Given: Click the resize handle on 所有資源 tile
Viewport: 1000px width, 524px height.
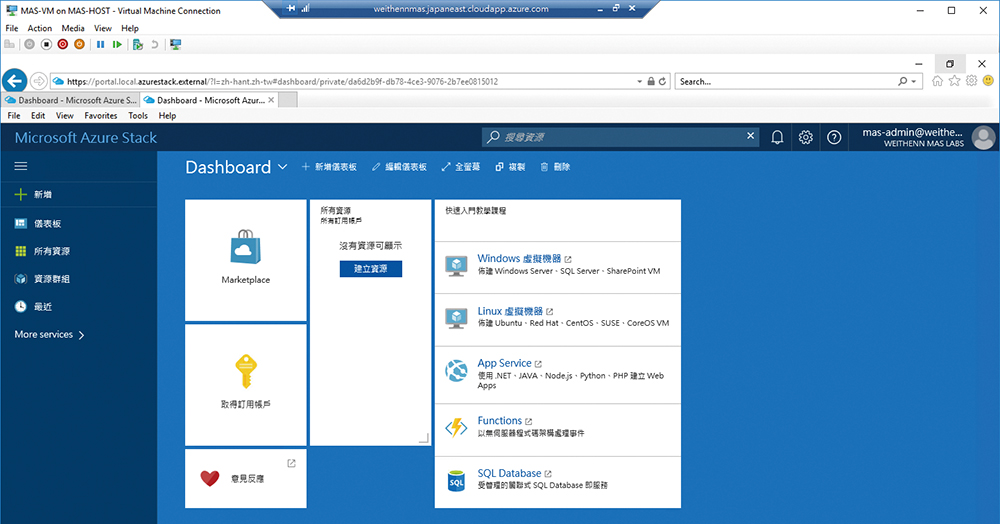Looking at the screenshot, I should (423, 438).
